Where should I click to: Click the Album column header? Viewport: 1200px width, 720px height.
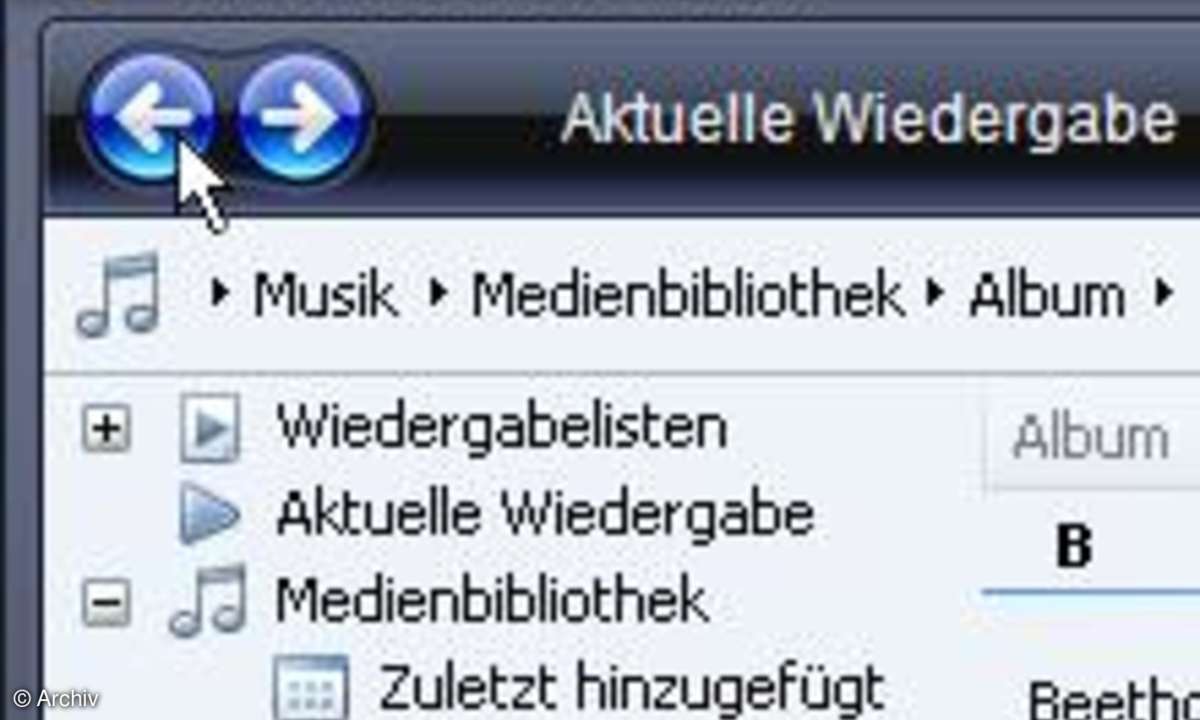(1090, 439)
